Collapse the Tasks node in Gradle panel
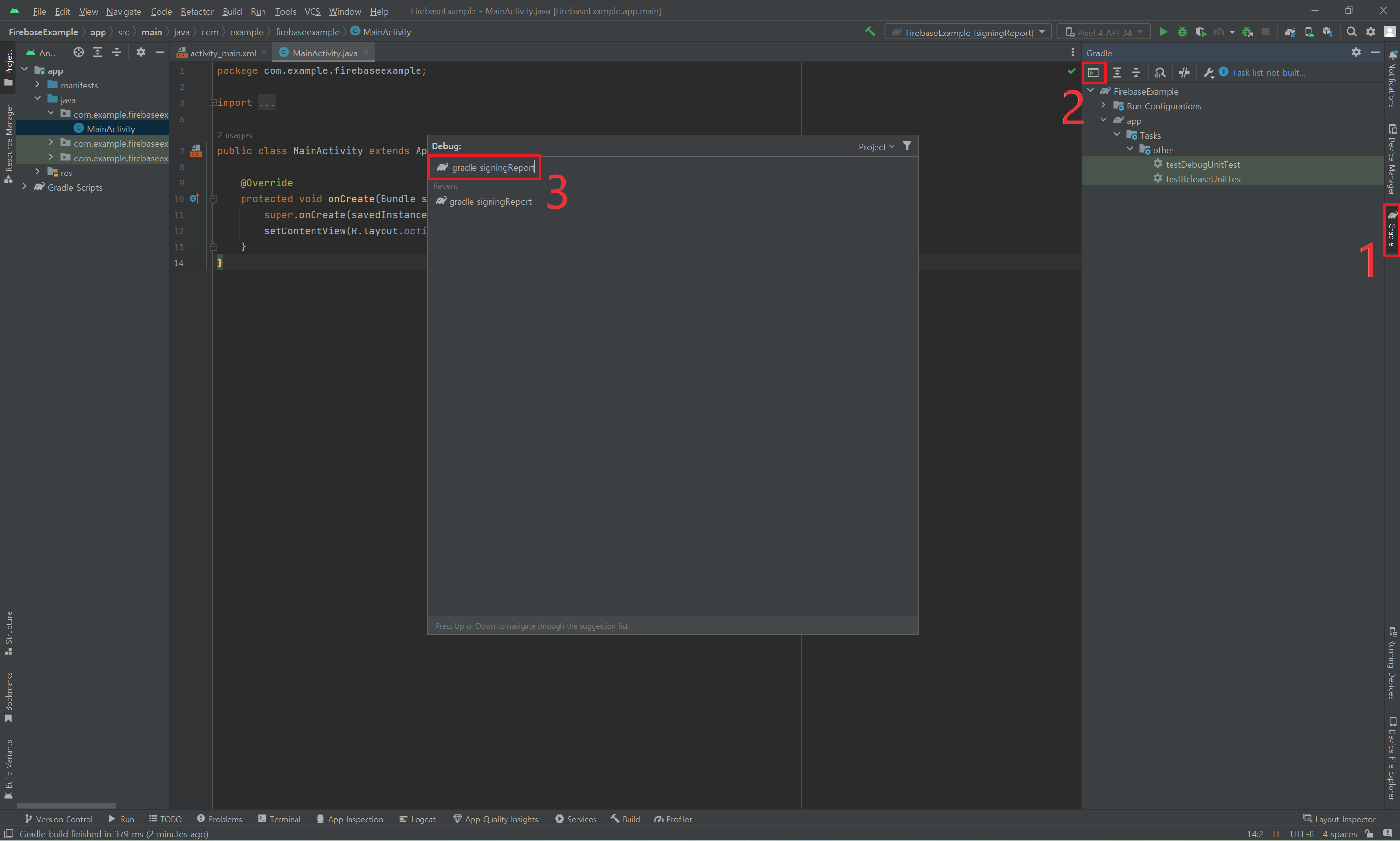Image resolution: width=1400 pixels, height=841 pixels. [1117, 135]
